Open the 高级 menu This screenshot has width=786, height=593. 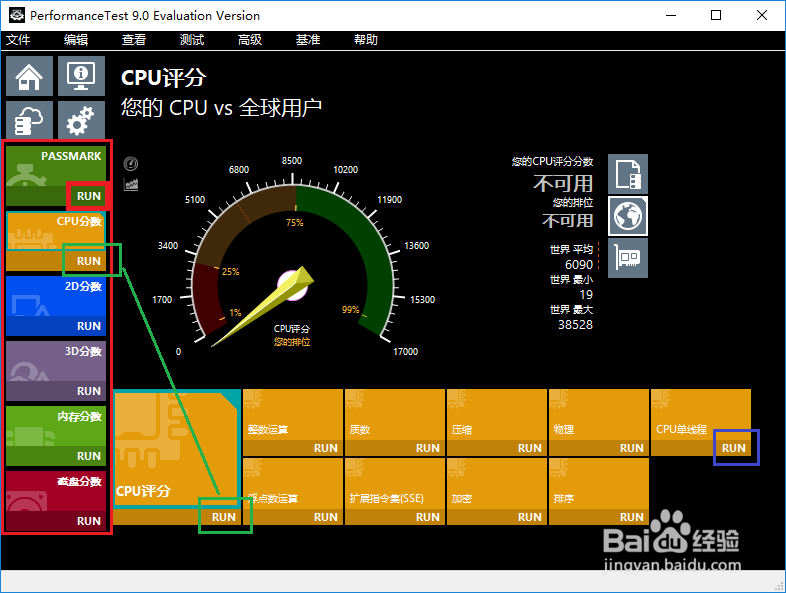[250, 40]
